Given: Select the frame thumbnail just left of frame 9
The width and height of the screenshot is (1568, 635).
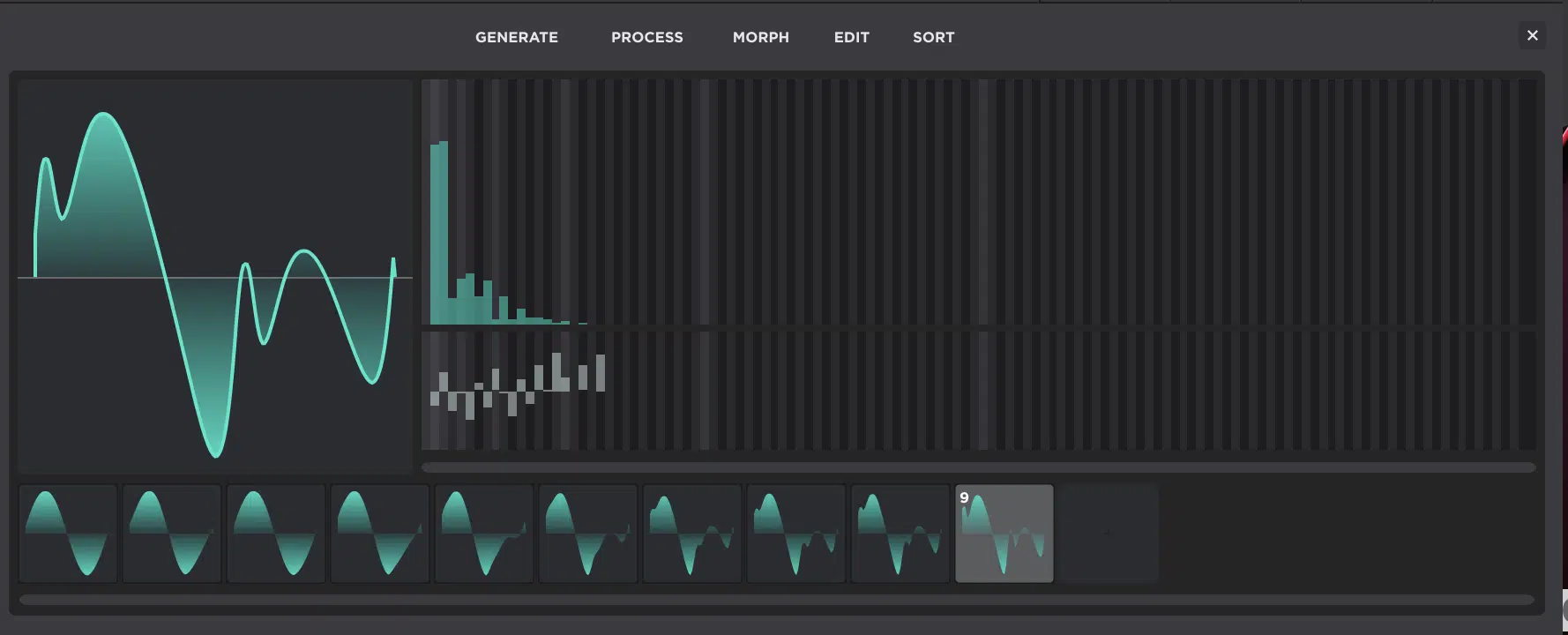Looking at the screenshot, I should point(900,534).
